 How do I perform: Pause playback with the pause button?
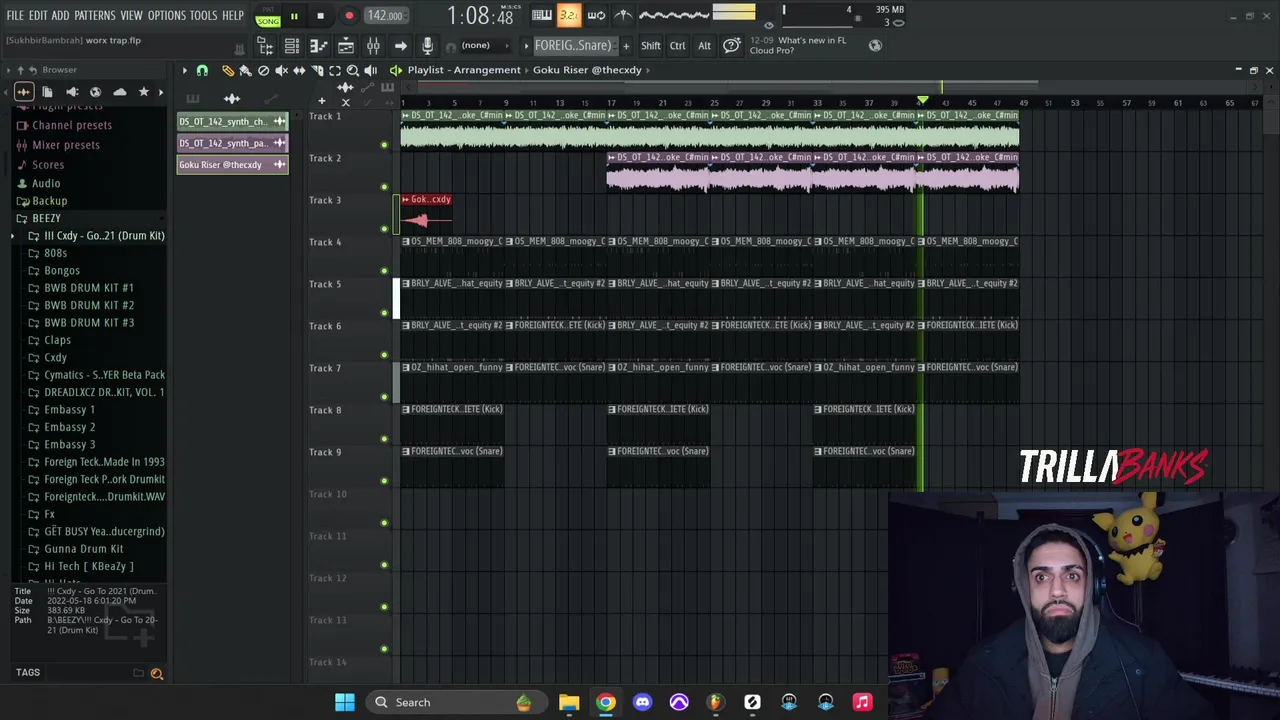click(x=294, y=16)
